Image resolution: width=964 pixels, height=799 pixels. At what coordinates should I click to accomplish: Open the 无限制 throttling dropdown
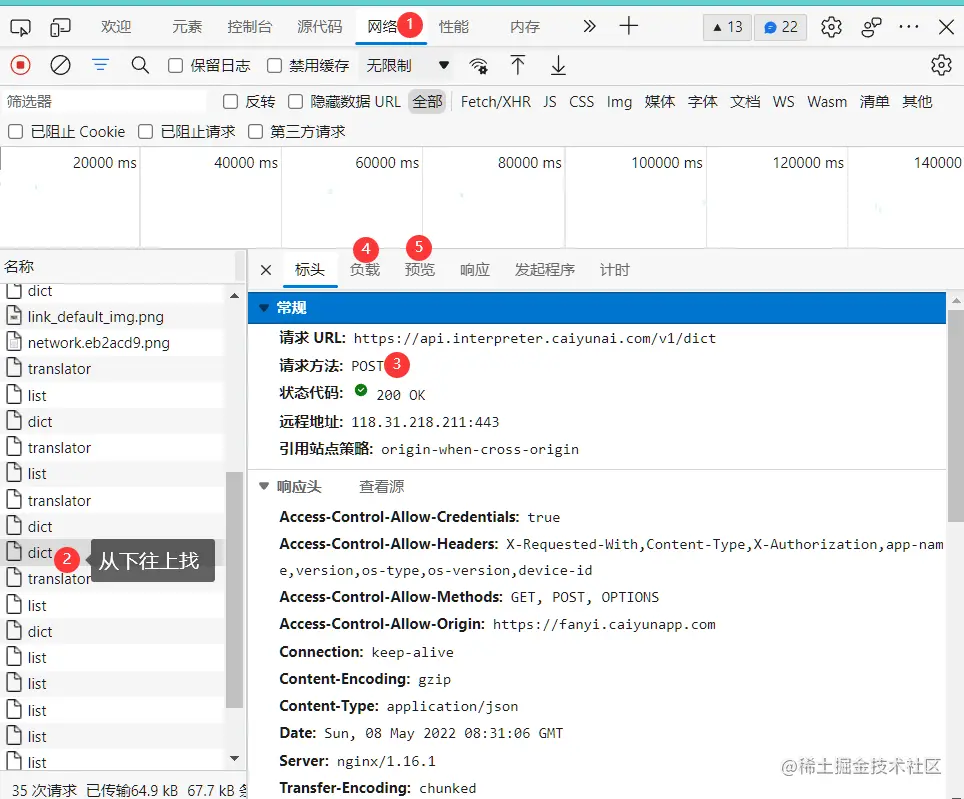tap(407, 65)
